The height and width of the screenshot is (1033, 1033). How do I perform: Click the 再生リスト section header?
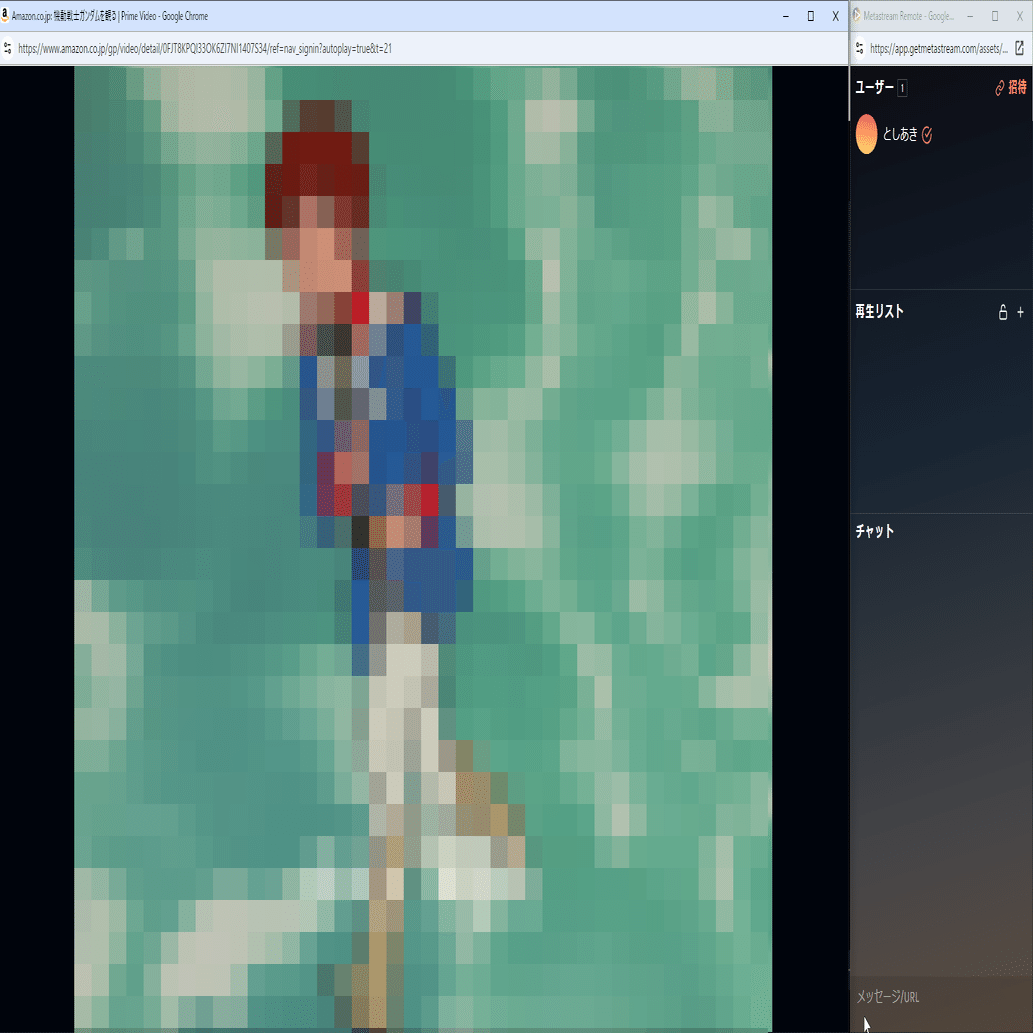tap(879, 312)
